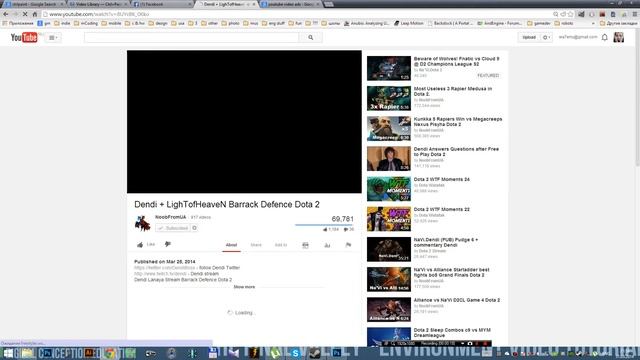
Task: Click browser back arrow
Action: coord(6,14)
